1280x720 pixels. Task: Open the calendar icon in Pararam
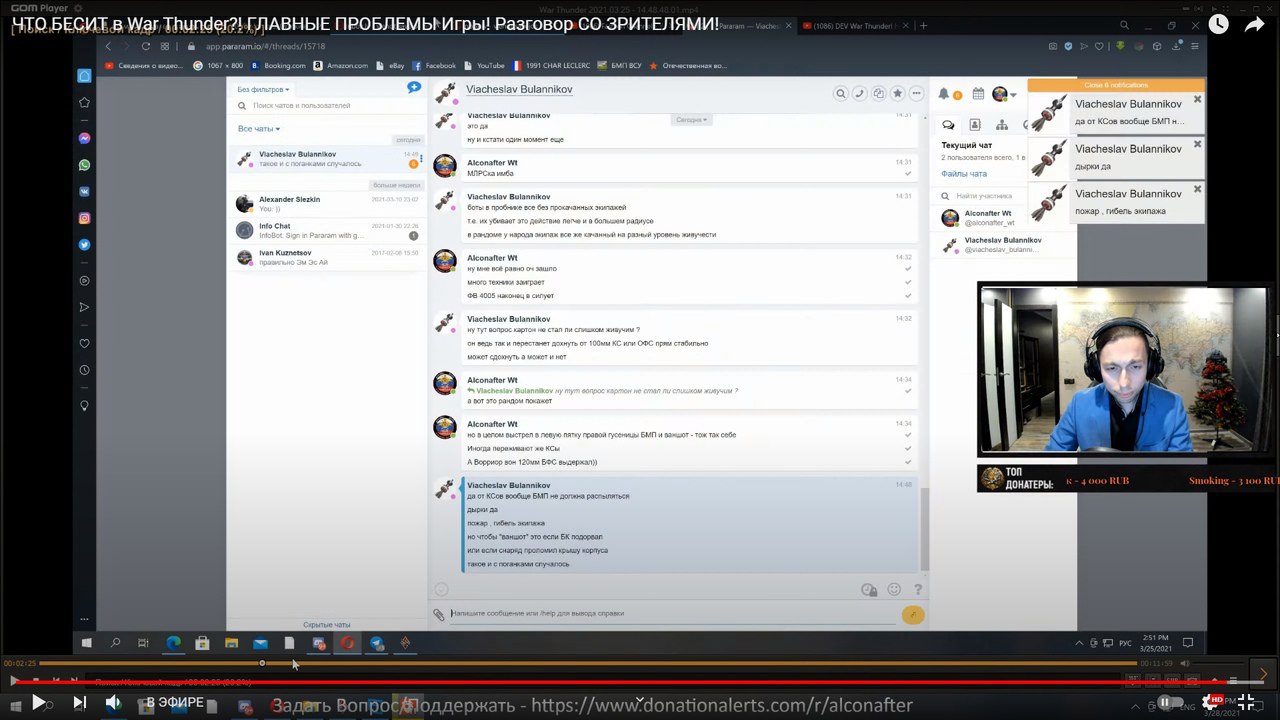978,94
